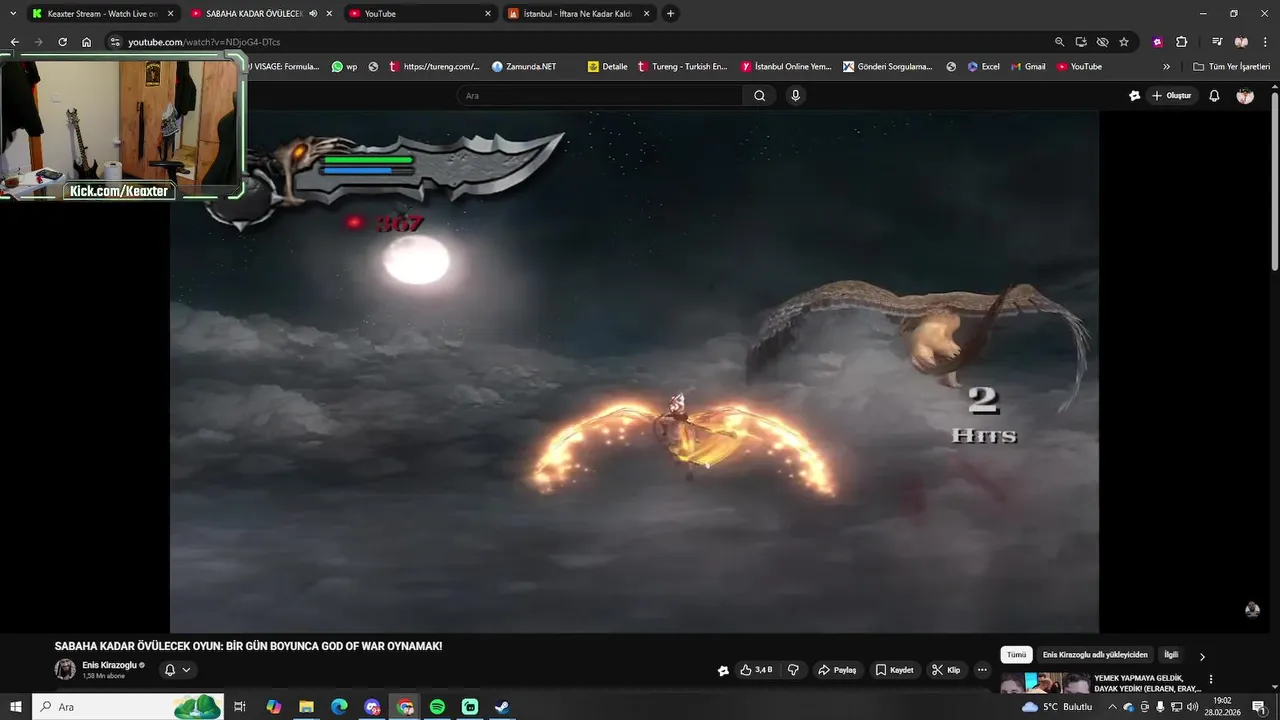This screenshot has width=1280, height=720.
Task: Open the browser home page
Action: tap(86, 42)
